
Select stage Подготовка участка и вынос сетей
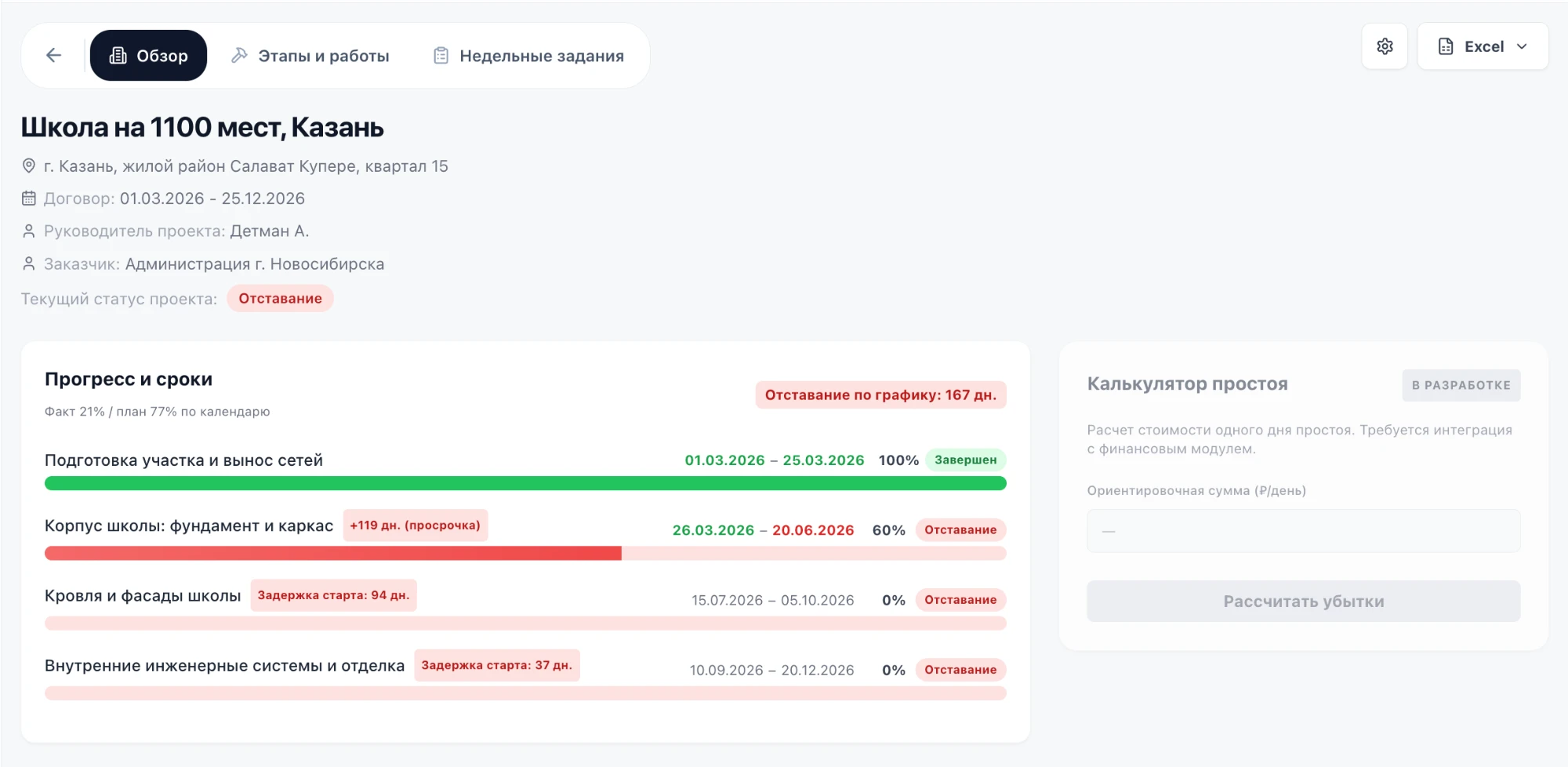tap(183, 460)
